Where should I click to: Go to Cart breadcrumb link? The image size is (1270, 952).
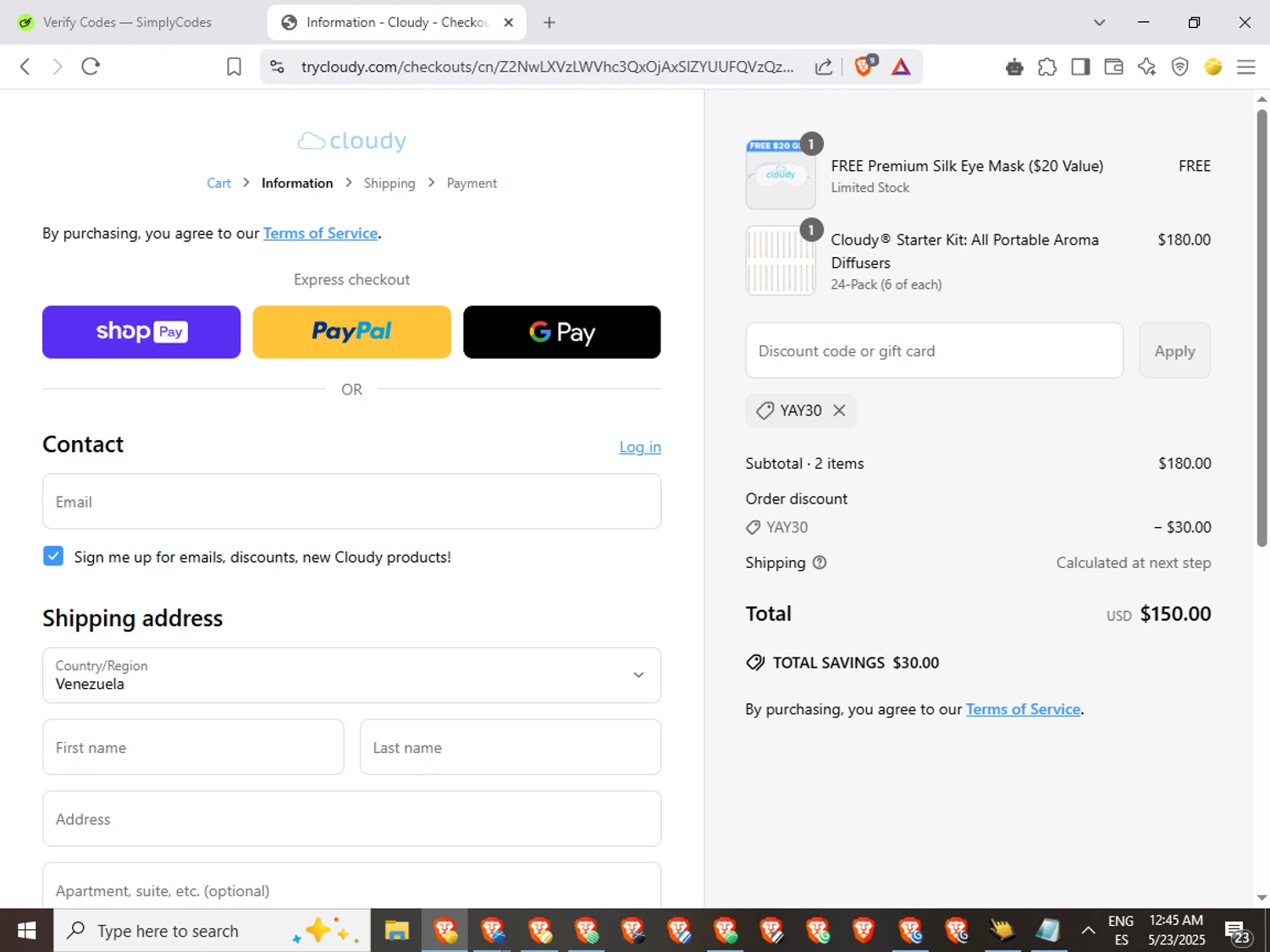pyautogui.click(x=218, y=184)
